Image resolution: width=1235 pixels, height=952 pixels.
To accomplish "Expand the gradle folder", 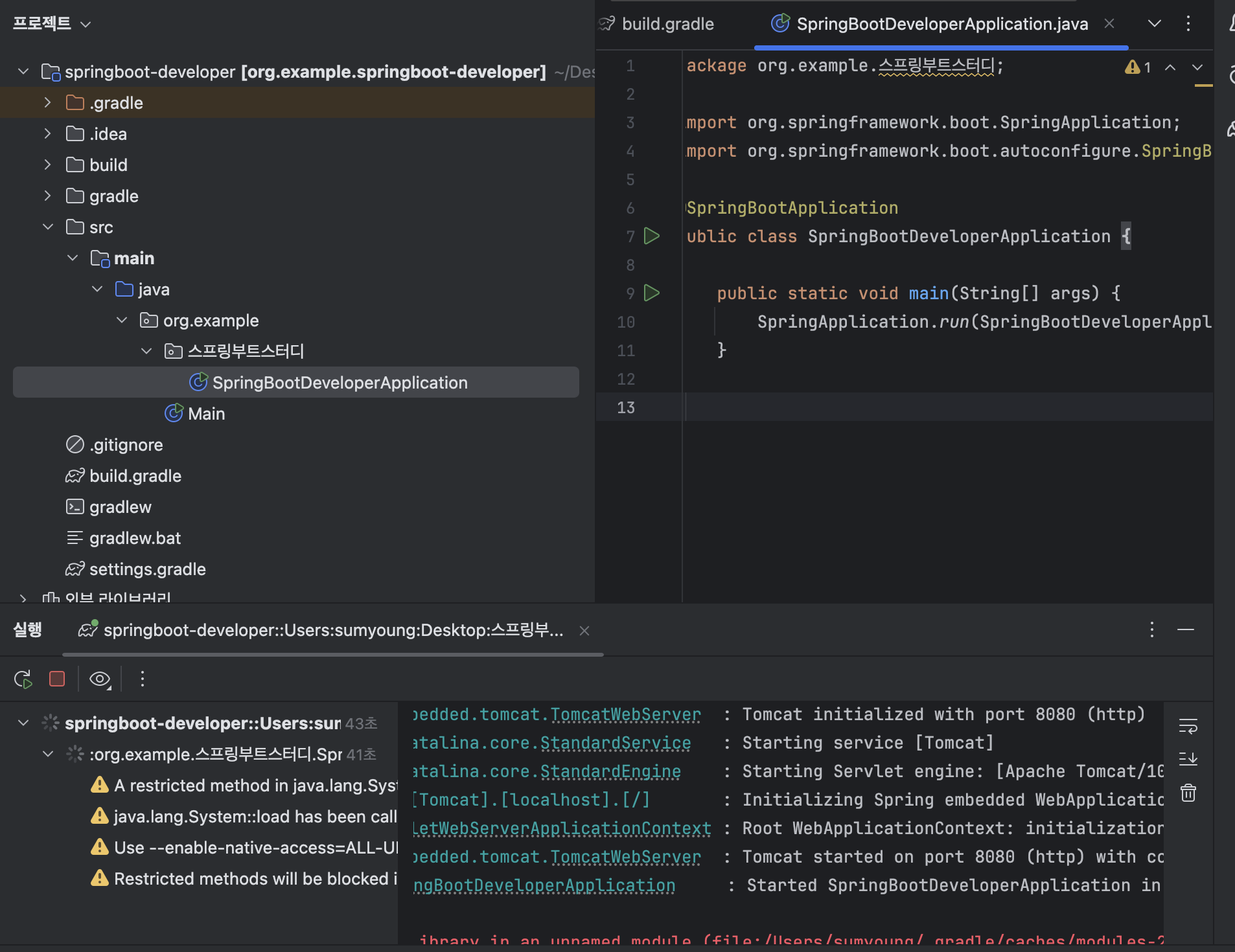I will [x=47, y=196].
